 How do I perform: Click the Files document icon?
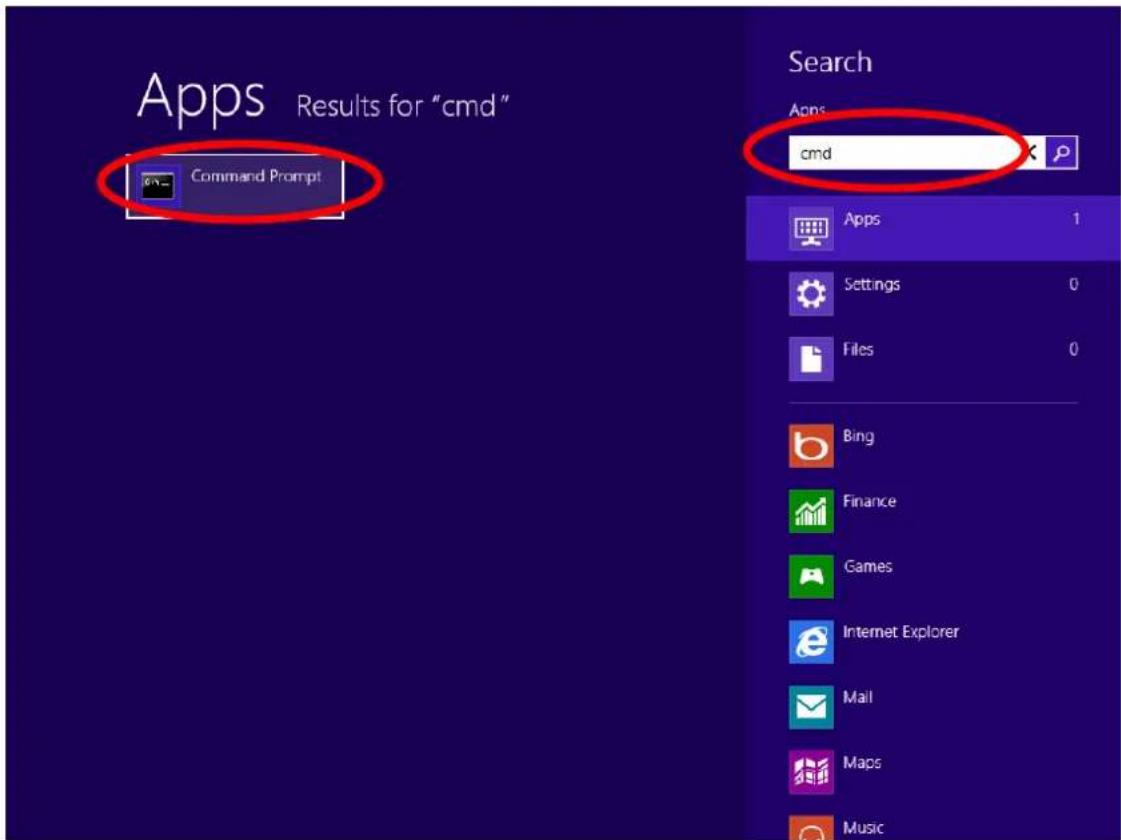pos(811,359)
